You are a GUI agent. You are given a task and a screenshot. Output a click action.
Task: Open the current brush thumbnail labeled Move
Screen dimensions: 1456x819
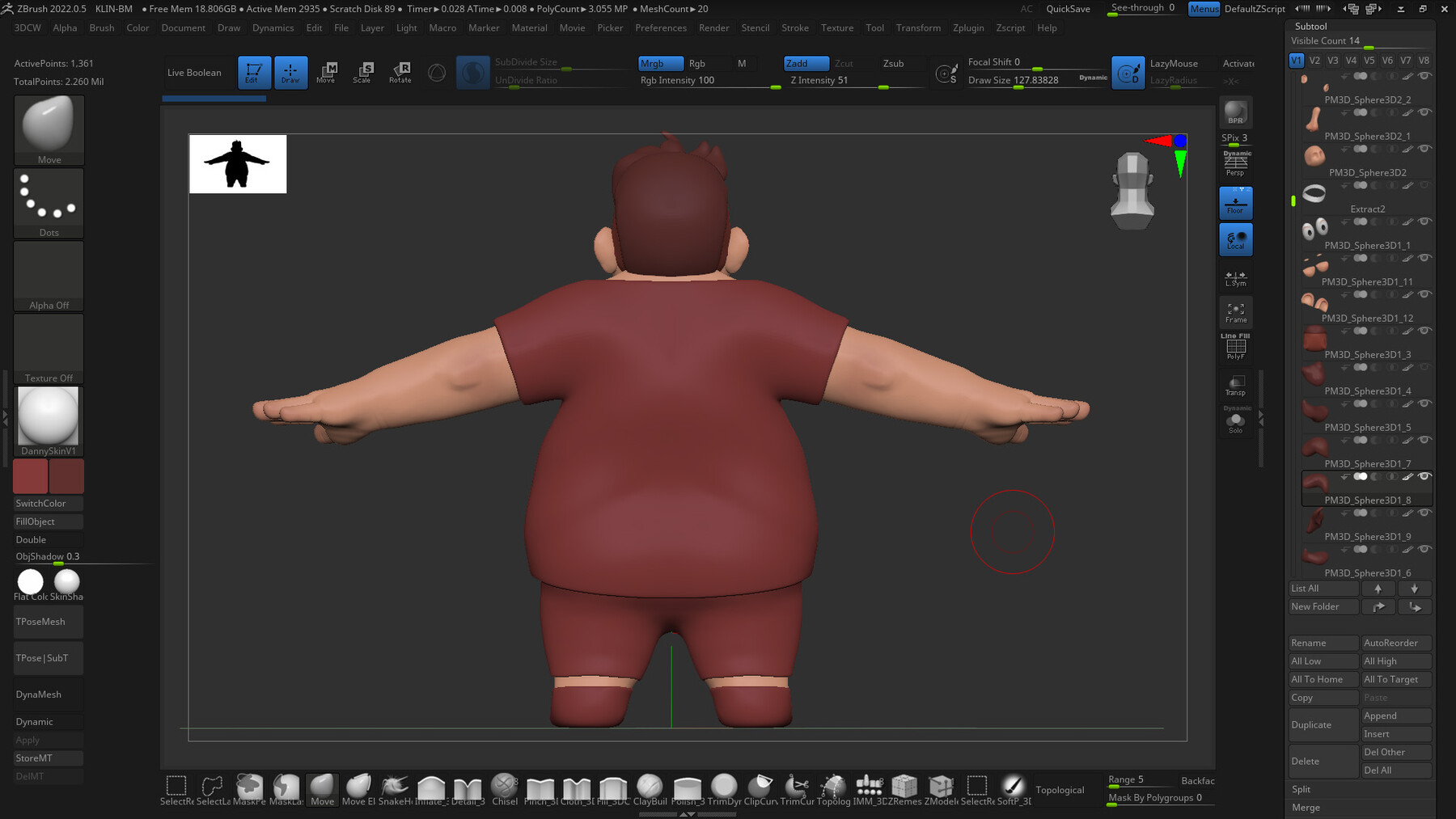[49, 130]
